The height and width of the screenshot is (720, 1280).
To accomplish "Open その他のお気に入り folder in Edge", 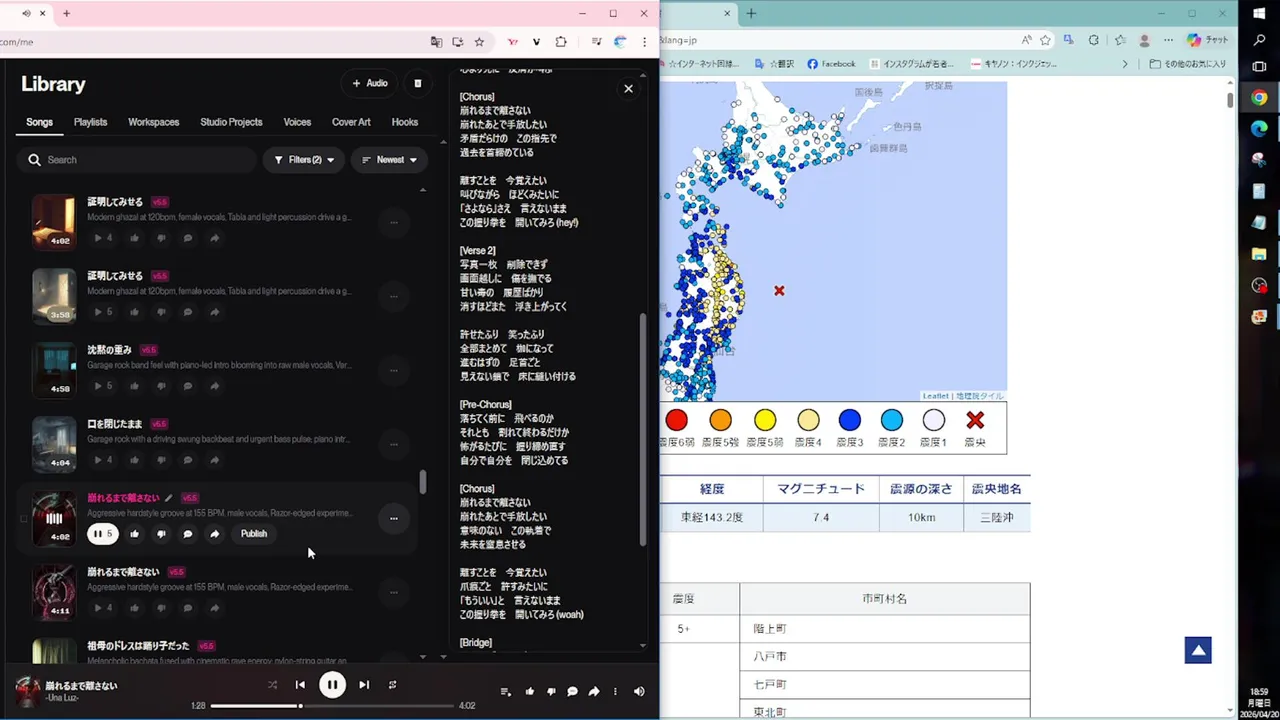I will pos(1188,64).
